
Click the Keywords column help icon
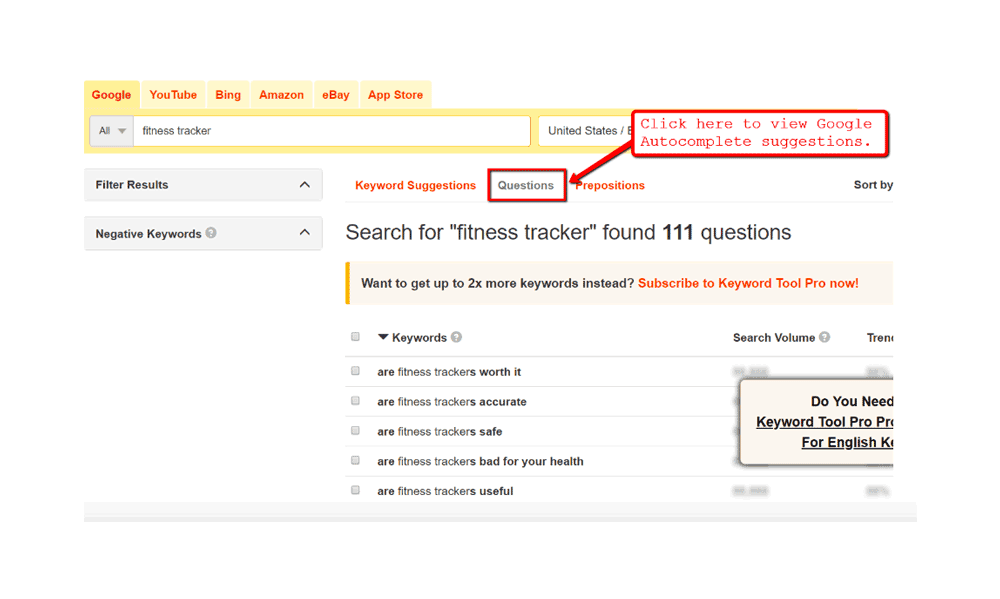(456, 338)
